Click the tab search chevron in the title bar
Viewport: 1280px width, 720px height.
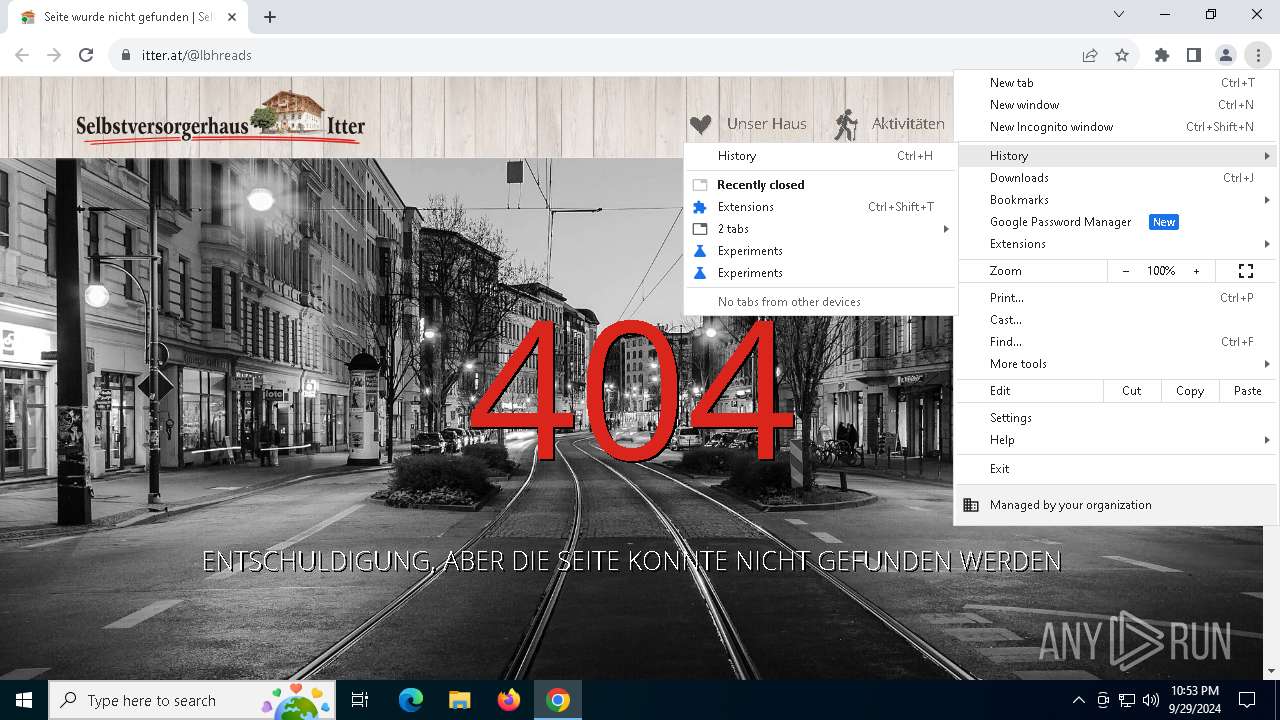point(1119,14)
